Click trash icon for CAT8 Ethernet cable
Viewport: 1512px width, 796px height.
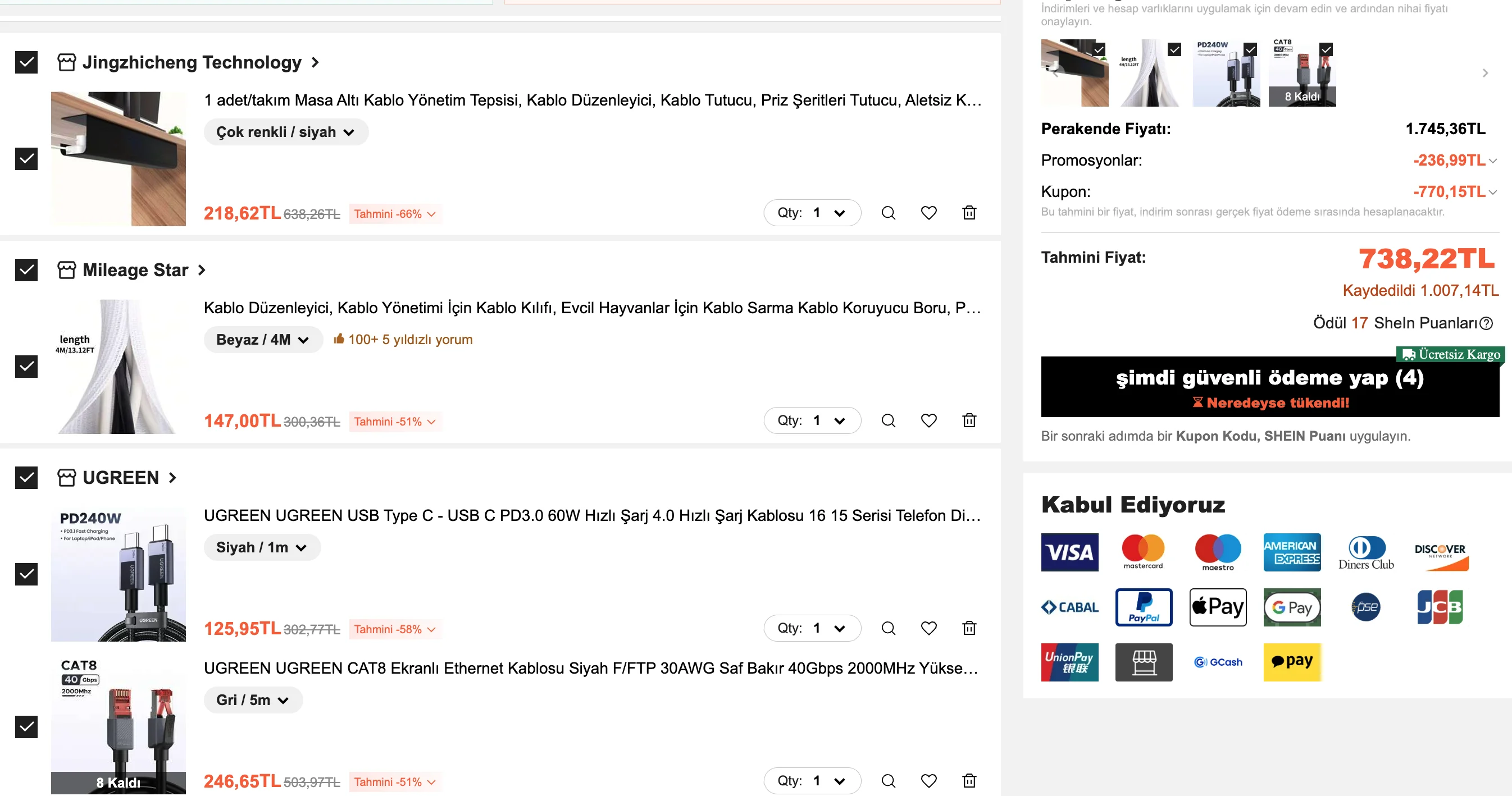[968, 781]
